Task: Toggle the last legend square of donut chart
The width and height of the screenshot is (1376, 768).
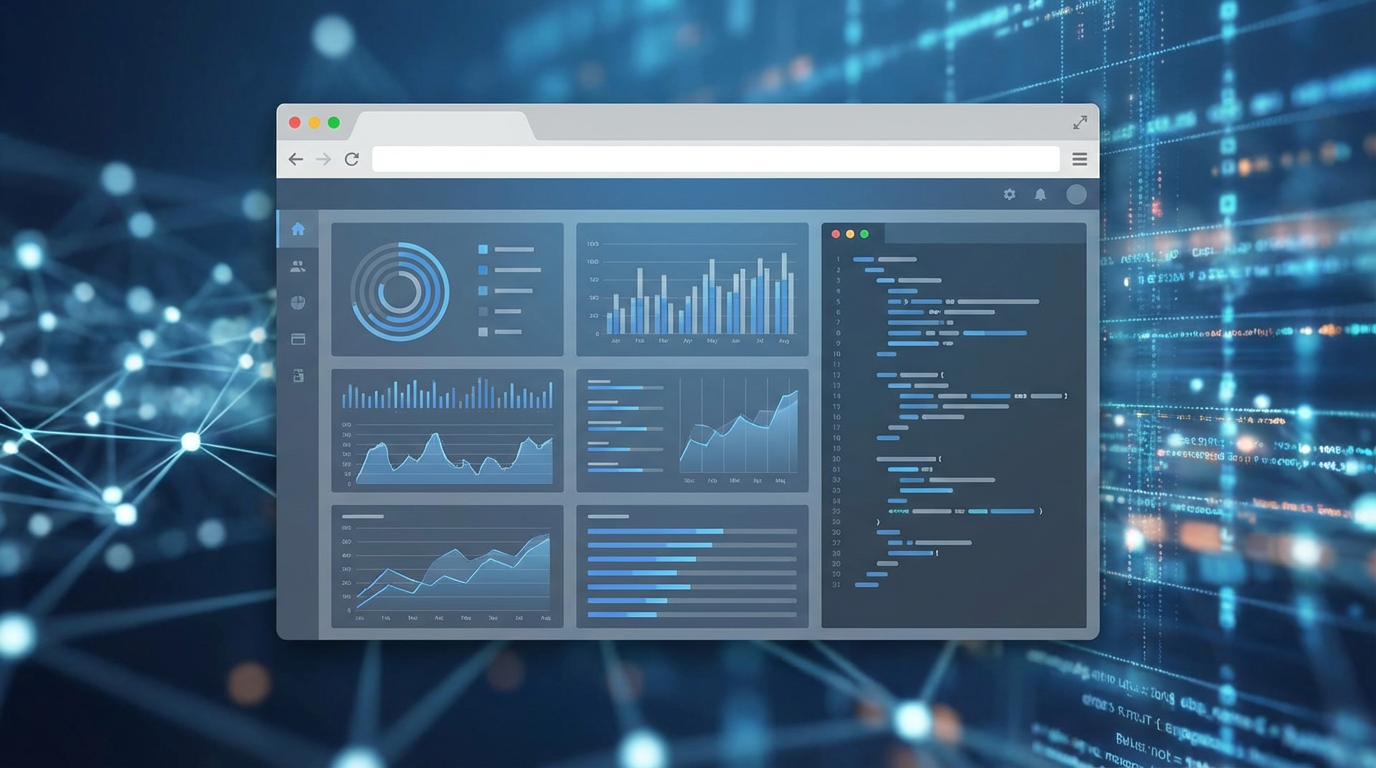Action: click(483, 332)
